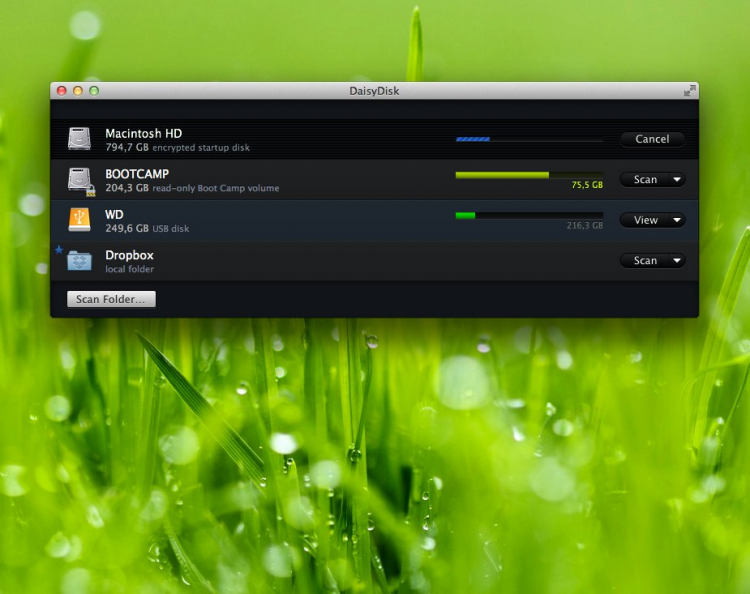View the WD disk results
The width and height of the screenshot is (750, 594).
(645, 220)
